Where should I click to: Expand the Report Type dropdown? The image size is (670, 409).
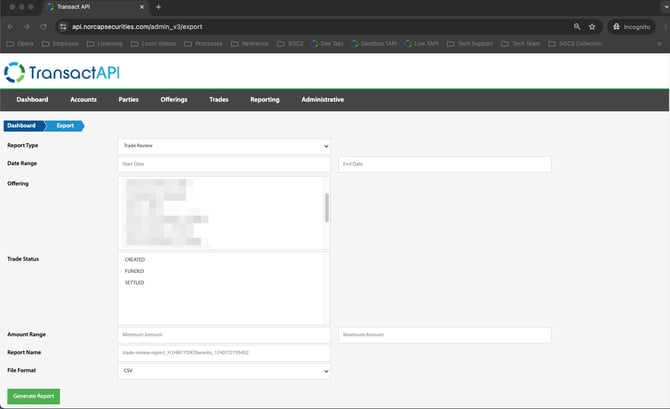pyautogui.click(x=224, y=146)
